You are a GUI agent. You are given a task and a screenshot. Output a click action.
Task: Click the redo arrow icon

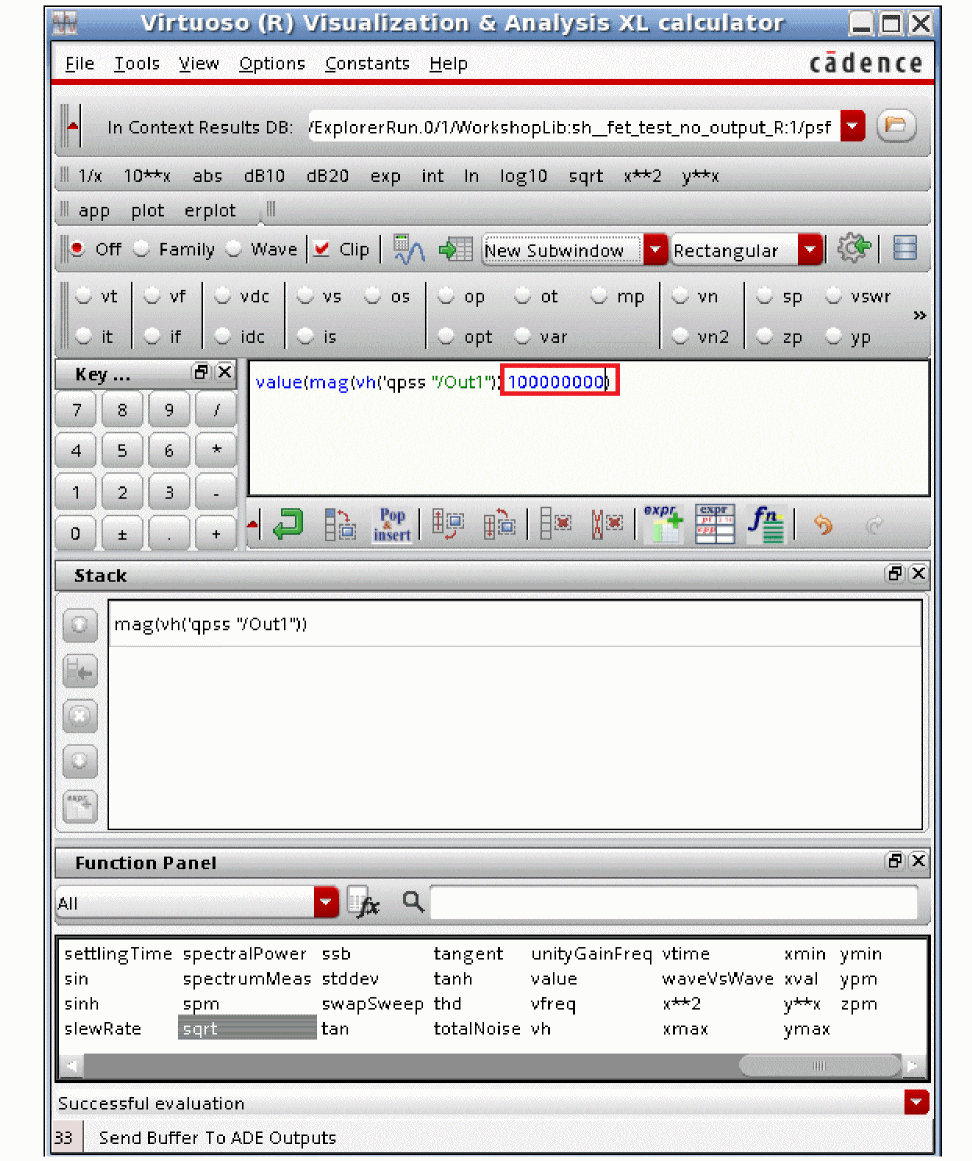tap(874, 525)
